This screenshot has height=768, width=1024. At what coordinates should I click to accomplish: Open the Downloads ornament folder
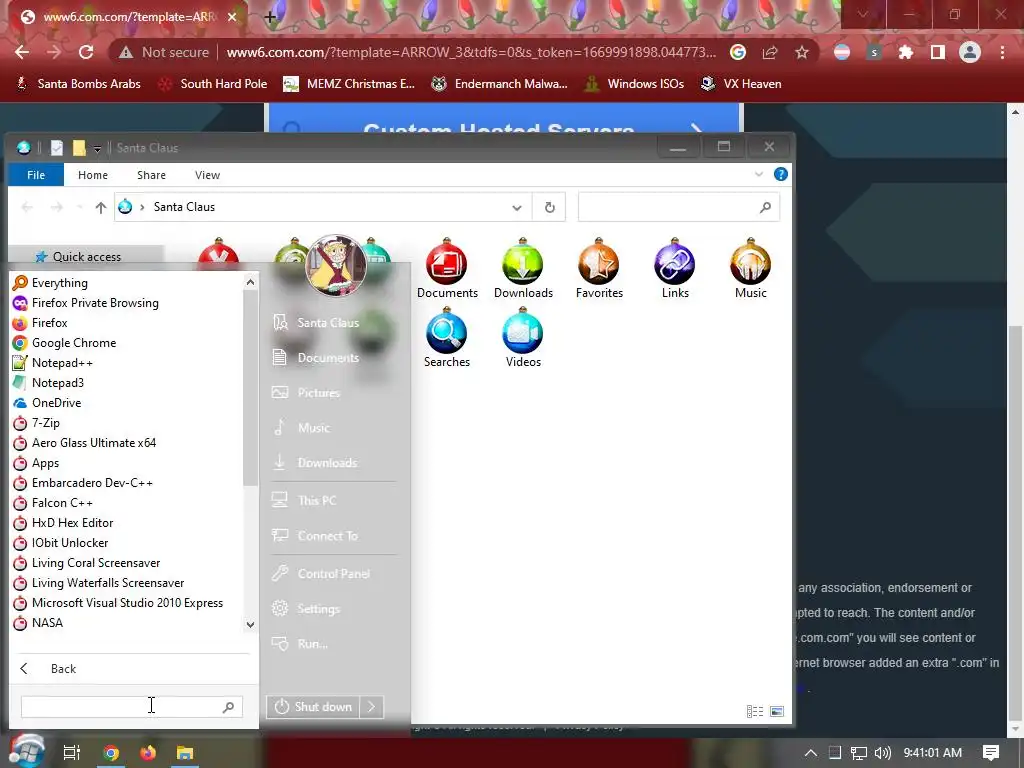[523, 268]
